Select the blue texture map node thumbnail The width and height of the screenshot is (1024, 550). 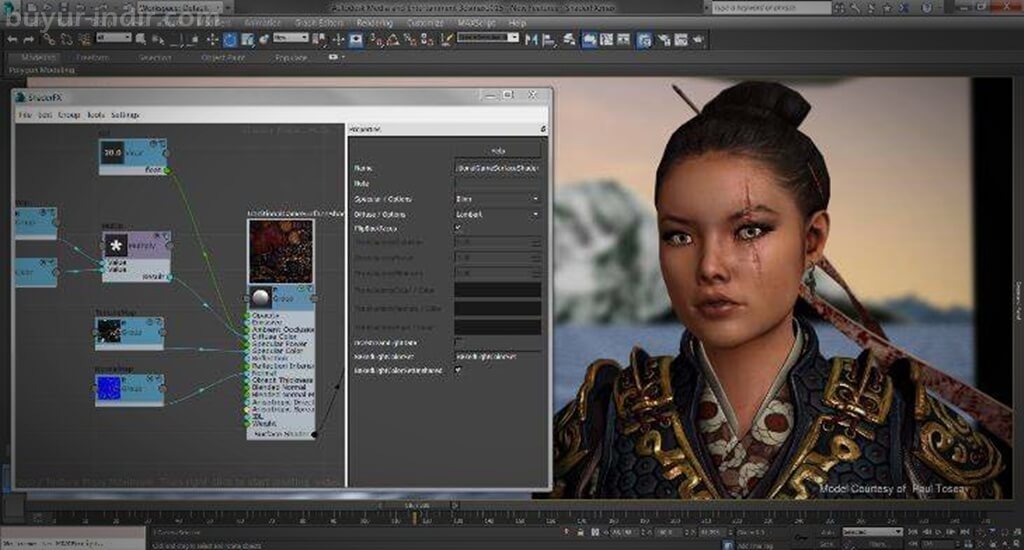coord(108,388)
